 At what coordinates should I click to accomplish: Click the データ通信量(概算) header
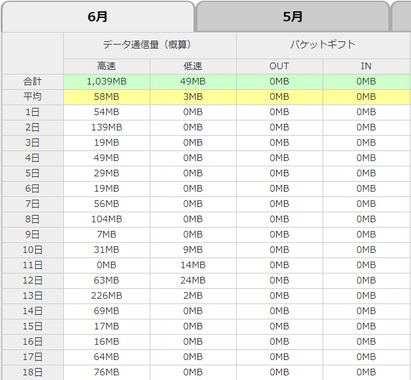coord(150,45)
